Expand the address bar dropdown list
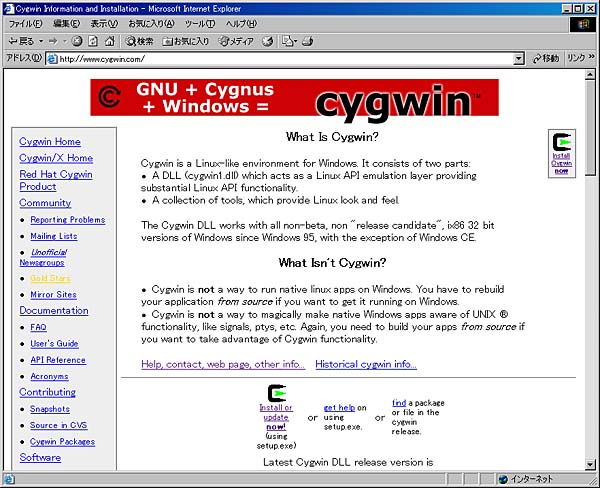 pos(518,59)
